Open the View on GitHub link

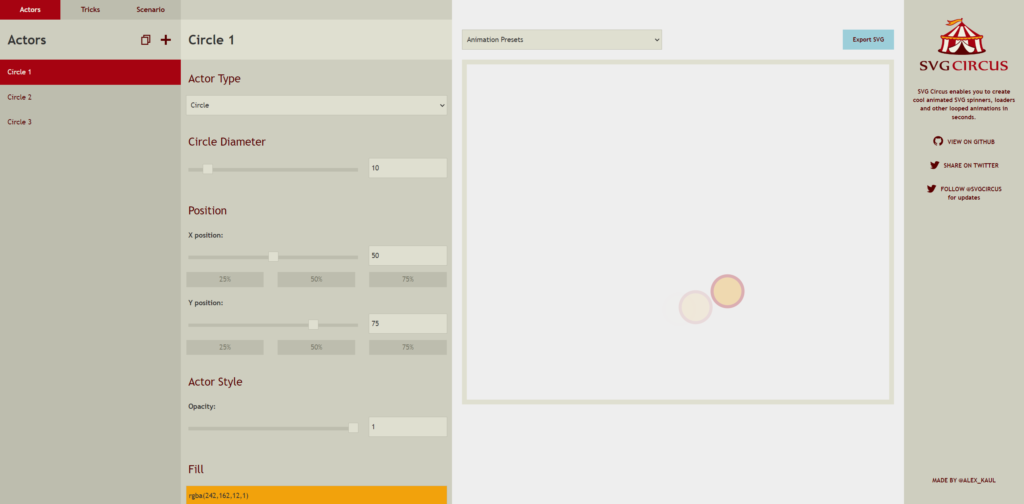pyautogui.click(x=970, y=142)
